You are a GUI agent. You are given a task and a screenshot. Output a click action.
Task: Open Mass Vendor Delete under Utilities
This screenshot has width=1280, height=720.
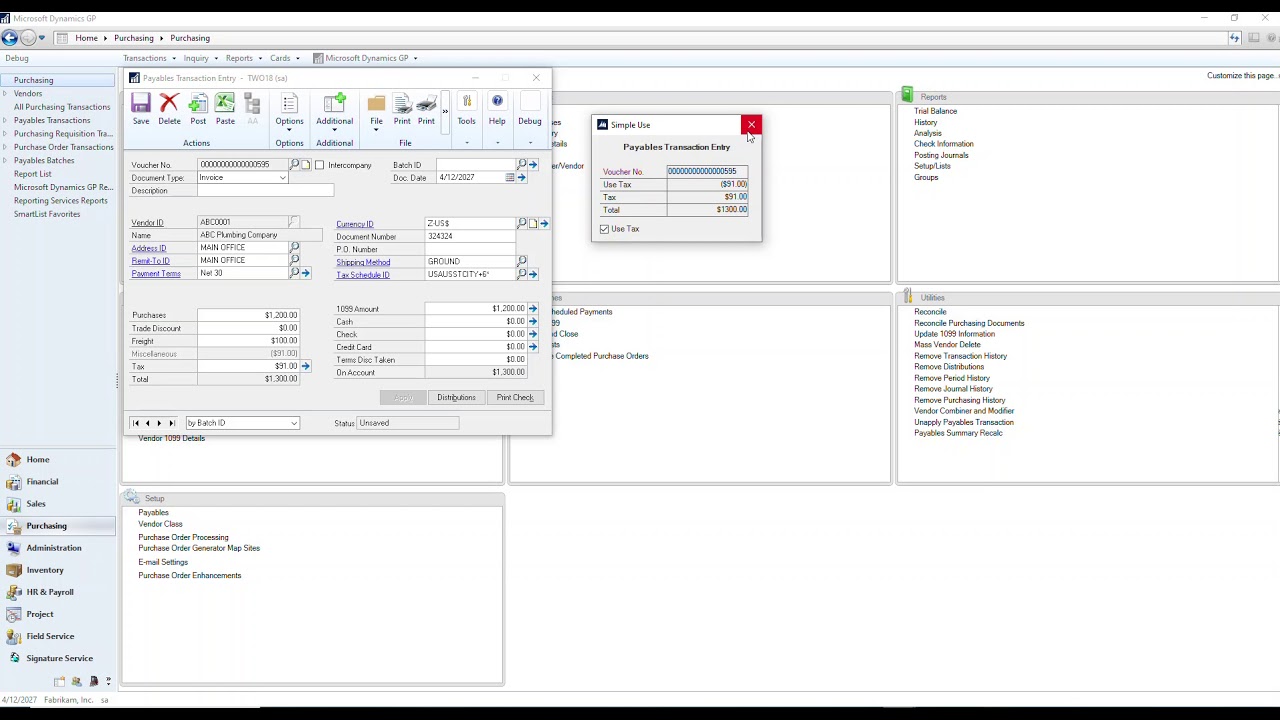point(947,345)
